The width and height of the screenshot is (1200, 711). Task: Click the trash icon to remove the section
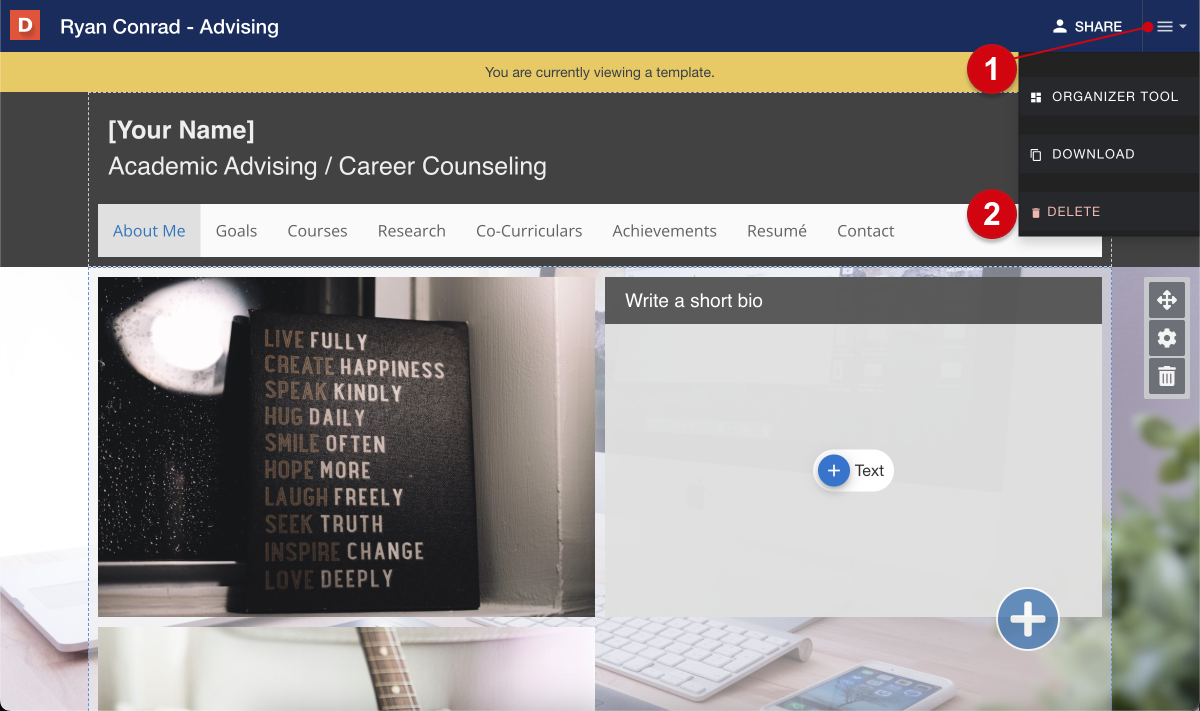pos(1166,377)
